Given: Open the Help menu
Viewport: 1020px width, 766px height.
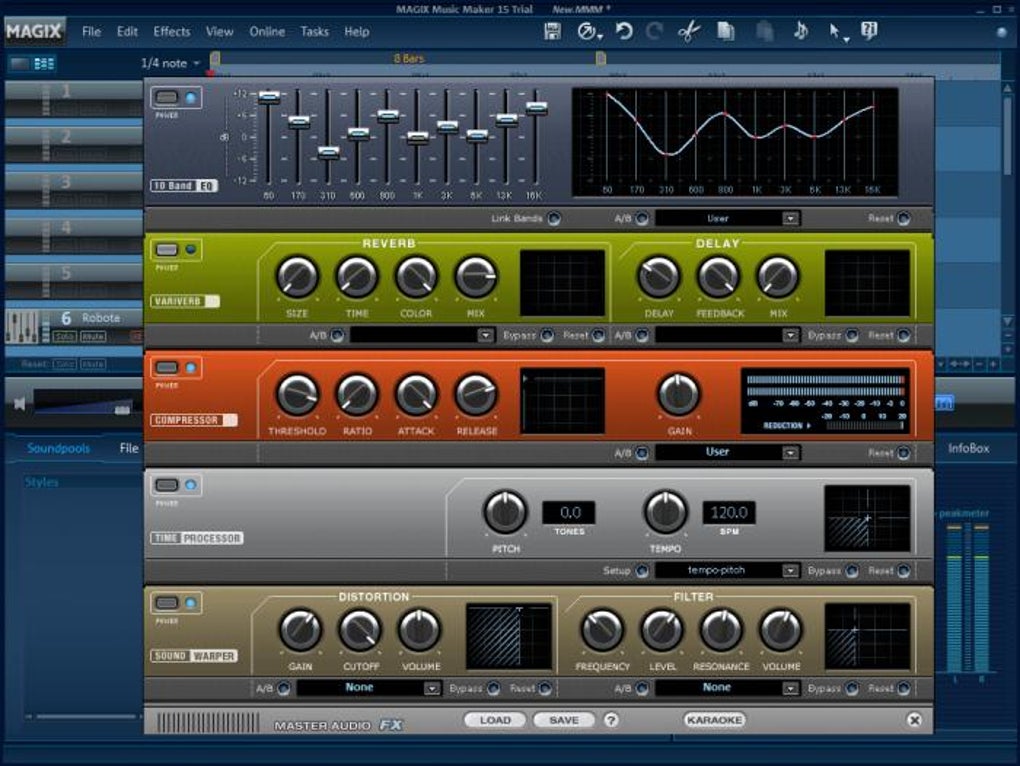Looking at the screenshot, I should (356, 31).
